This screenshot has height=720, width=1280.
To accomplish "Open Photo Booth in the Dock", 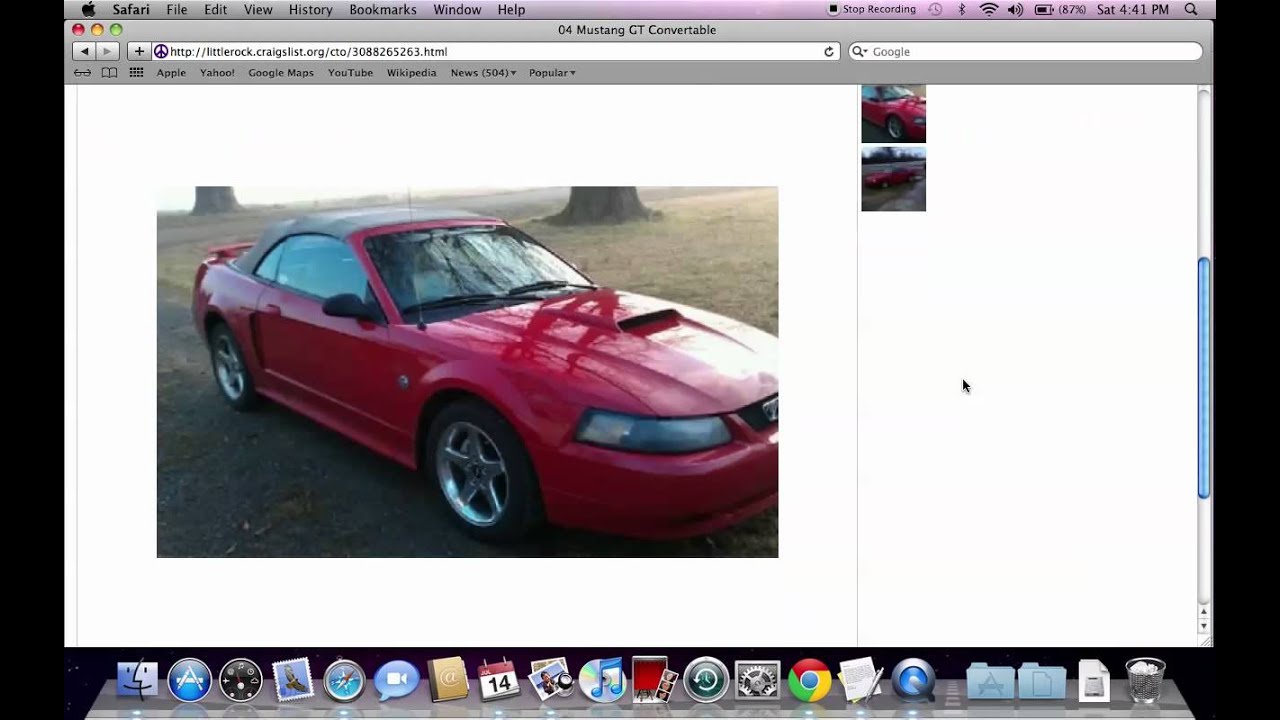I will pyautogui.click(x=654, y=681).
